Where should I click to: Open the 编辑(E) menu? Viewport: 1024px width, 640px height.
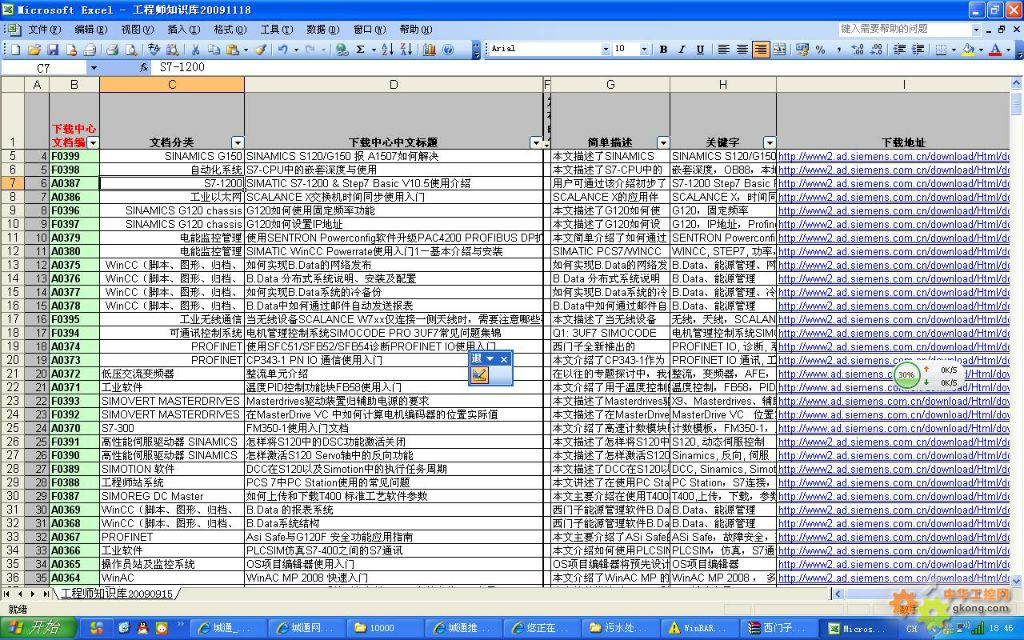click(91, 29)
